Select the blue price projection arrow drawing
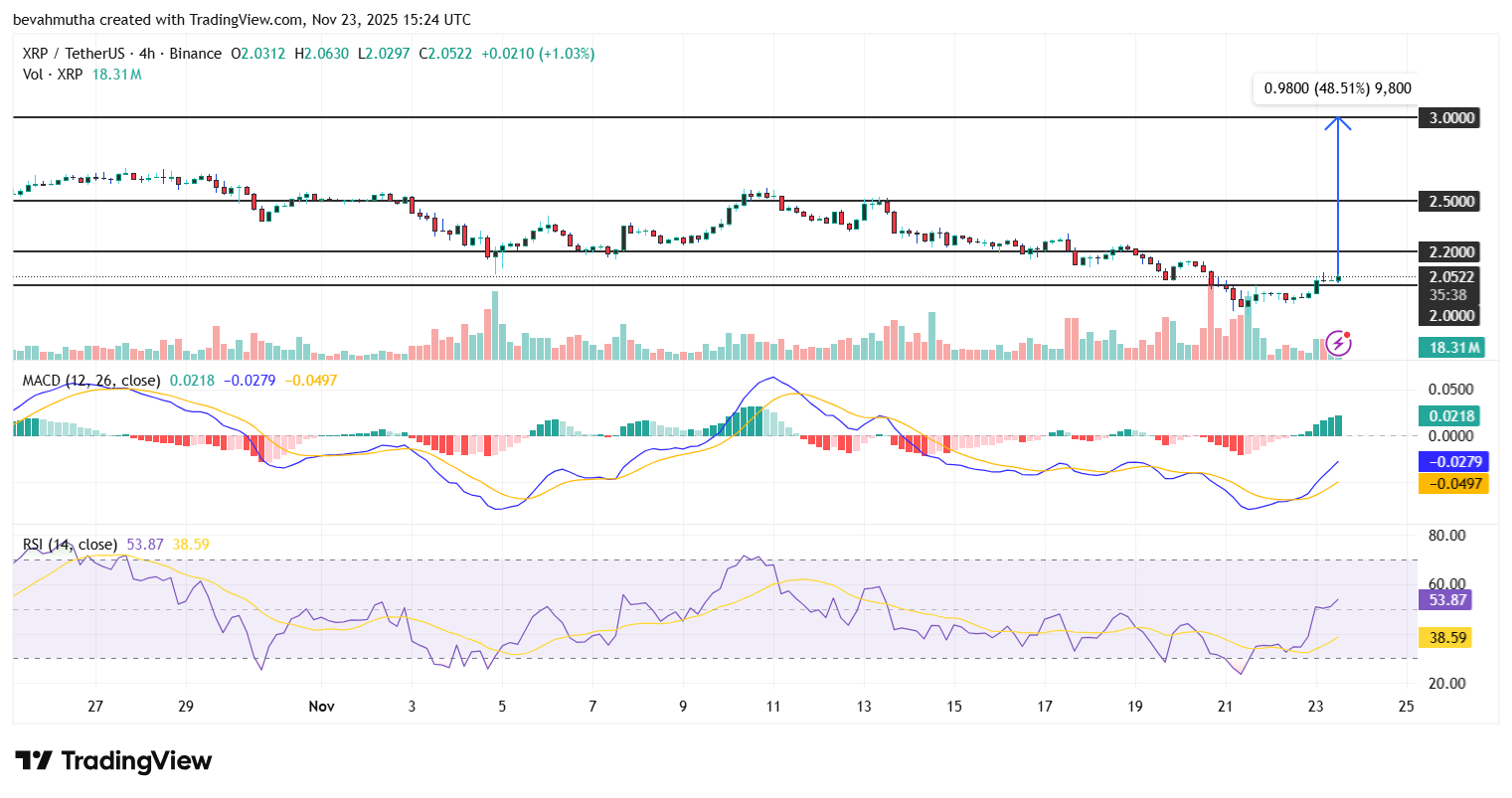The height and width of the screenshot is (798, 1512). 1339,199
